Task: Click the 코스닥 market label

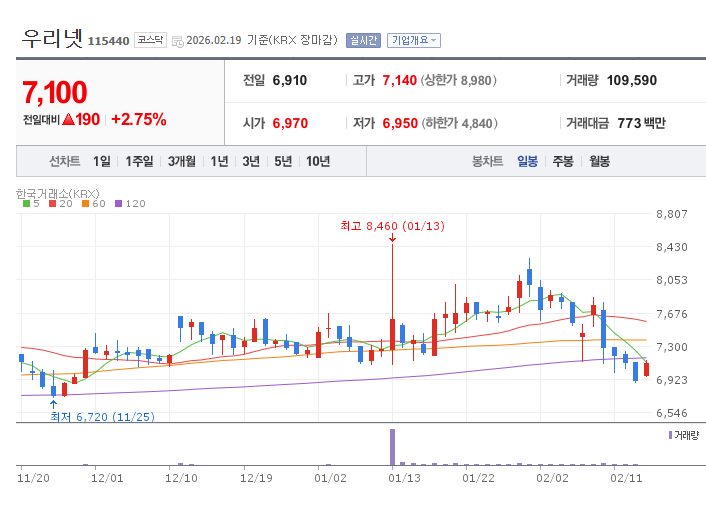Action: (150, 40)
